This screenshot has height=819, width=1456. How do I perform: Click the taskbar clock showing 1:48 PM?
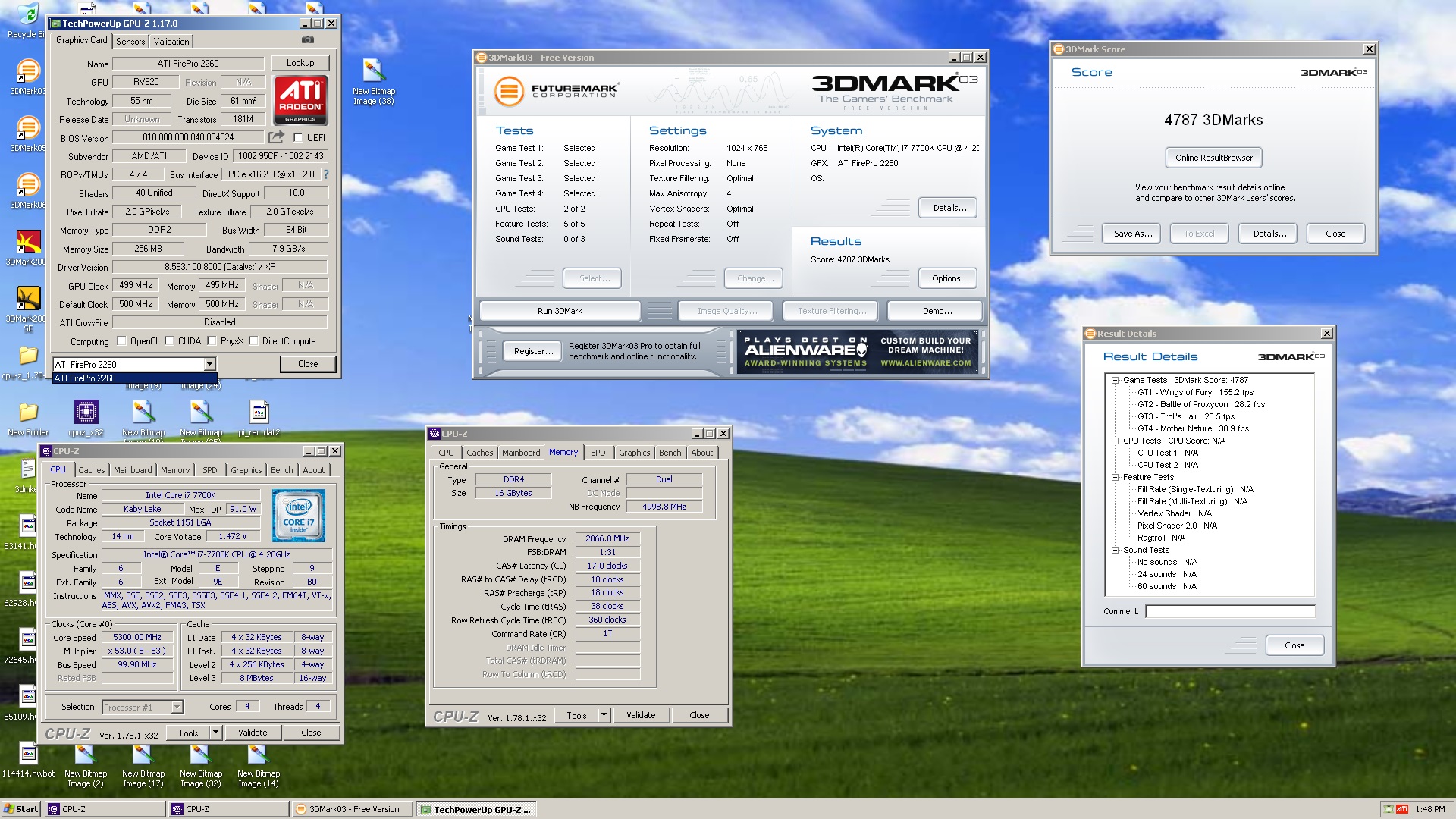(x=1429, y=809)
